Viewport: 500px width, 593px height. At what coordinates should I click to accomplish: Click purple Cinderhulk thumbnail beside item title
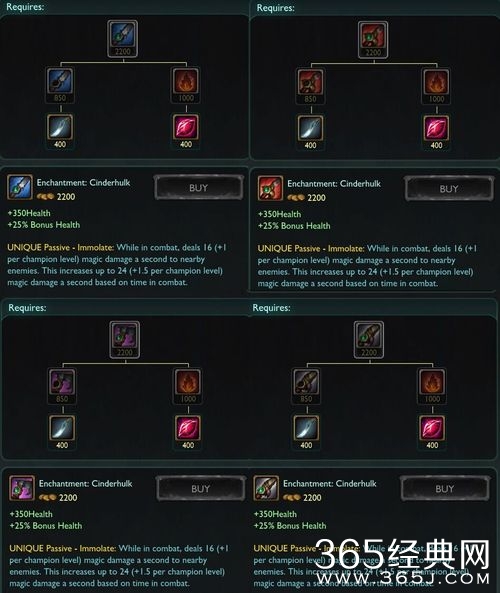(x=22, y=488)
